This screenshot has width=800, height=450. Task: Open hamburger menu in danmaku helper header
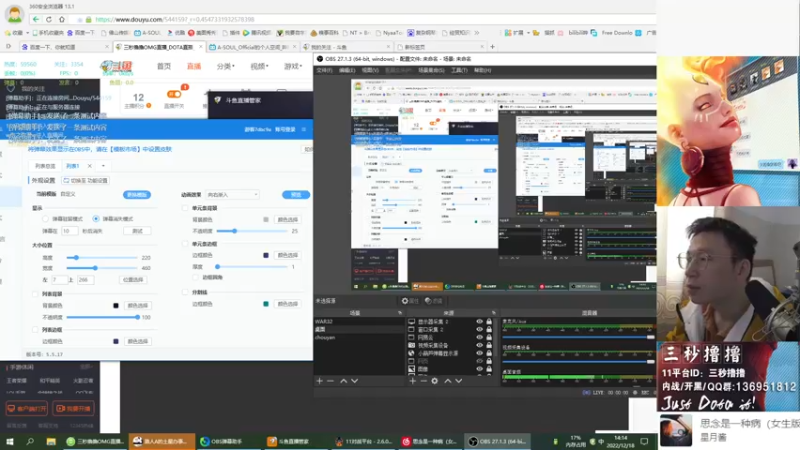coord(304,130)
